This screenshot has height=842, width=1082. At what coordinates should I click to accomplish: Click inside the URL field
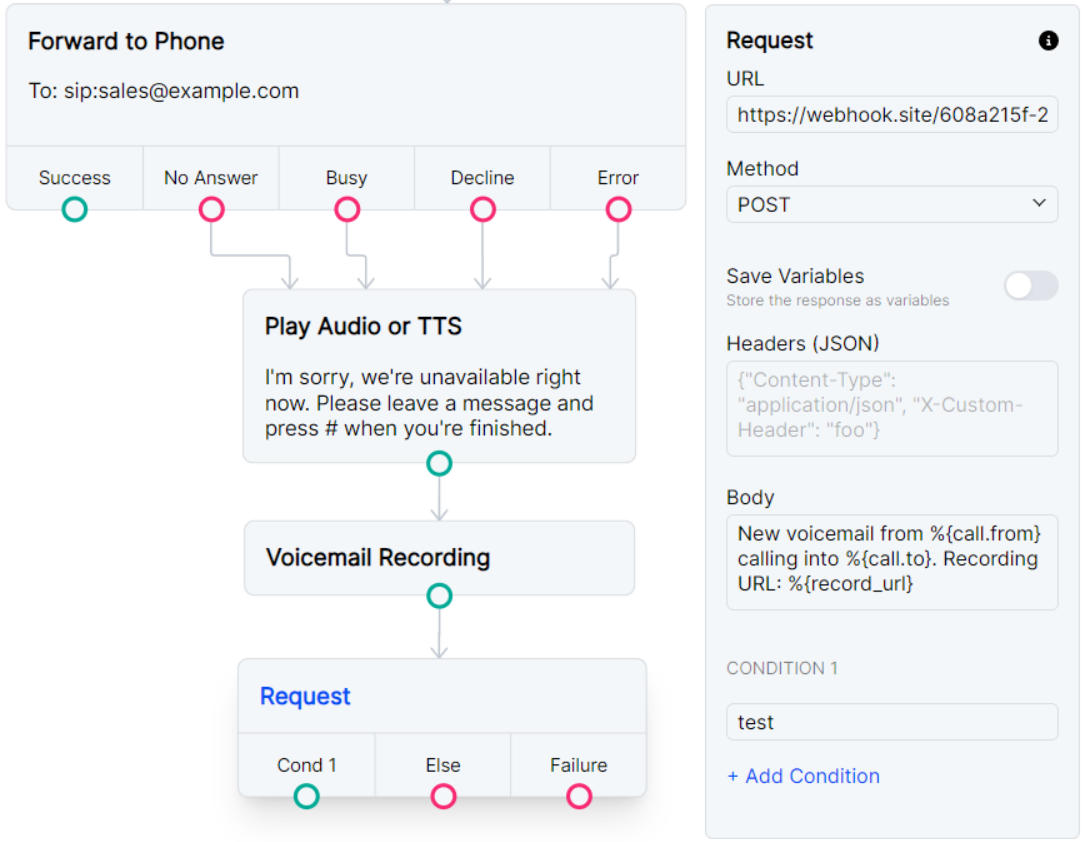[892, 114]
